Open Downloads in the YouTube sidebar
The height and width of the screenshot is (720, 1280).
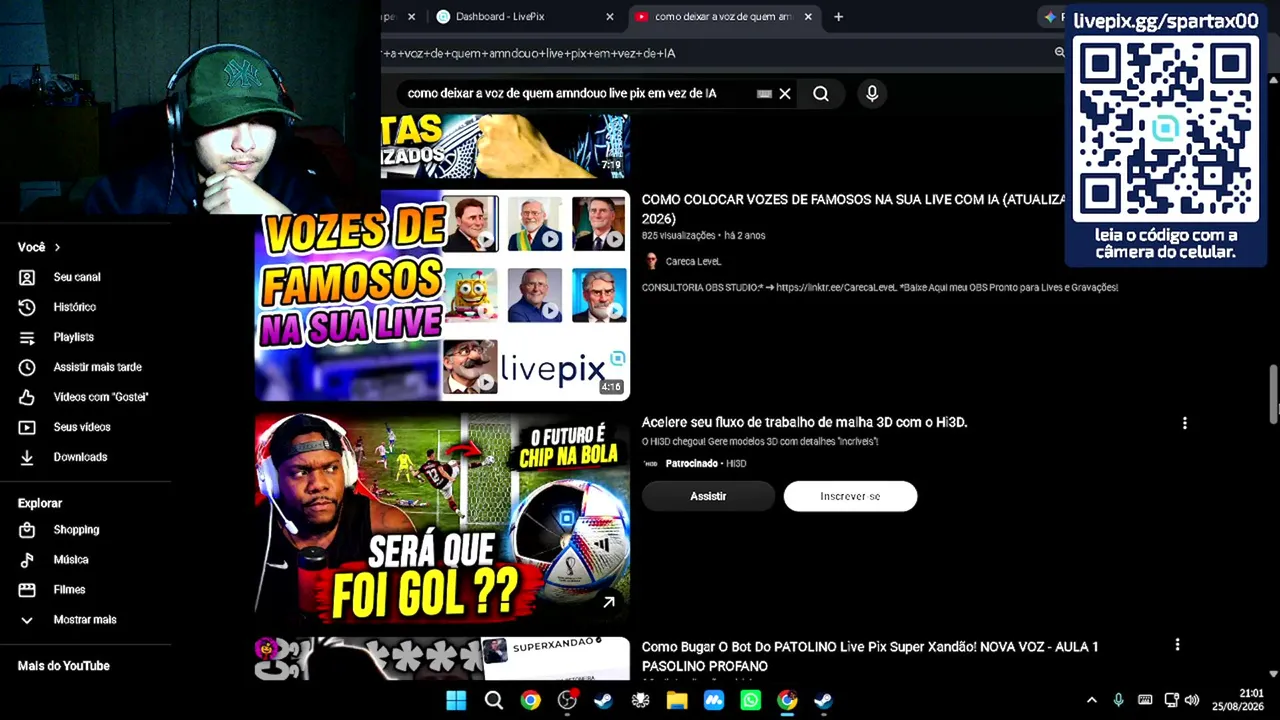tap(80, 457)
